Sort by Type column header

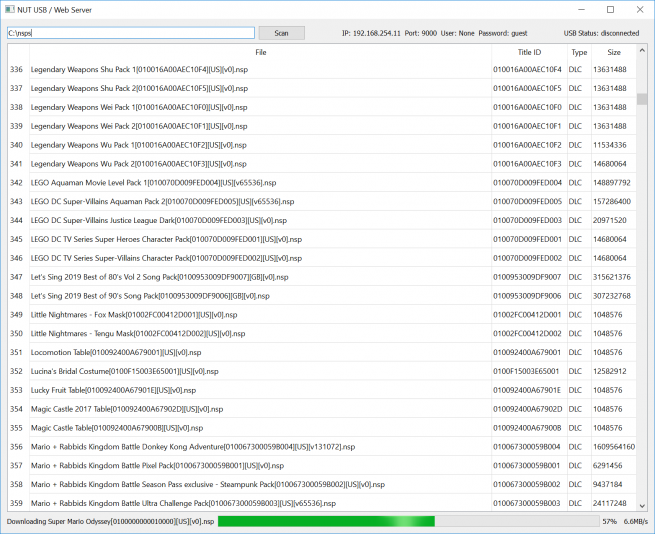click(579, 52)
